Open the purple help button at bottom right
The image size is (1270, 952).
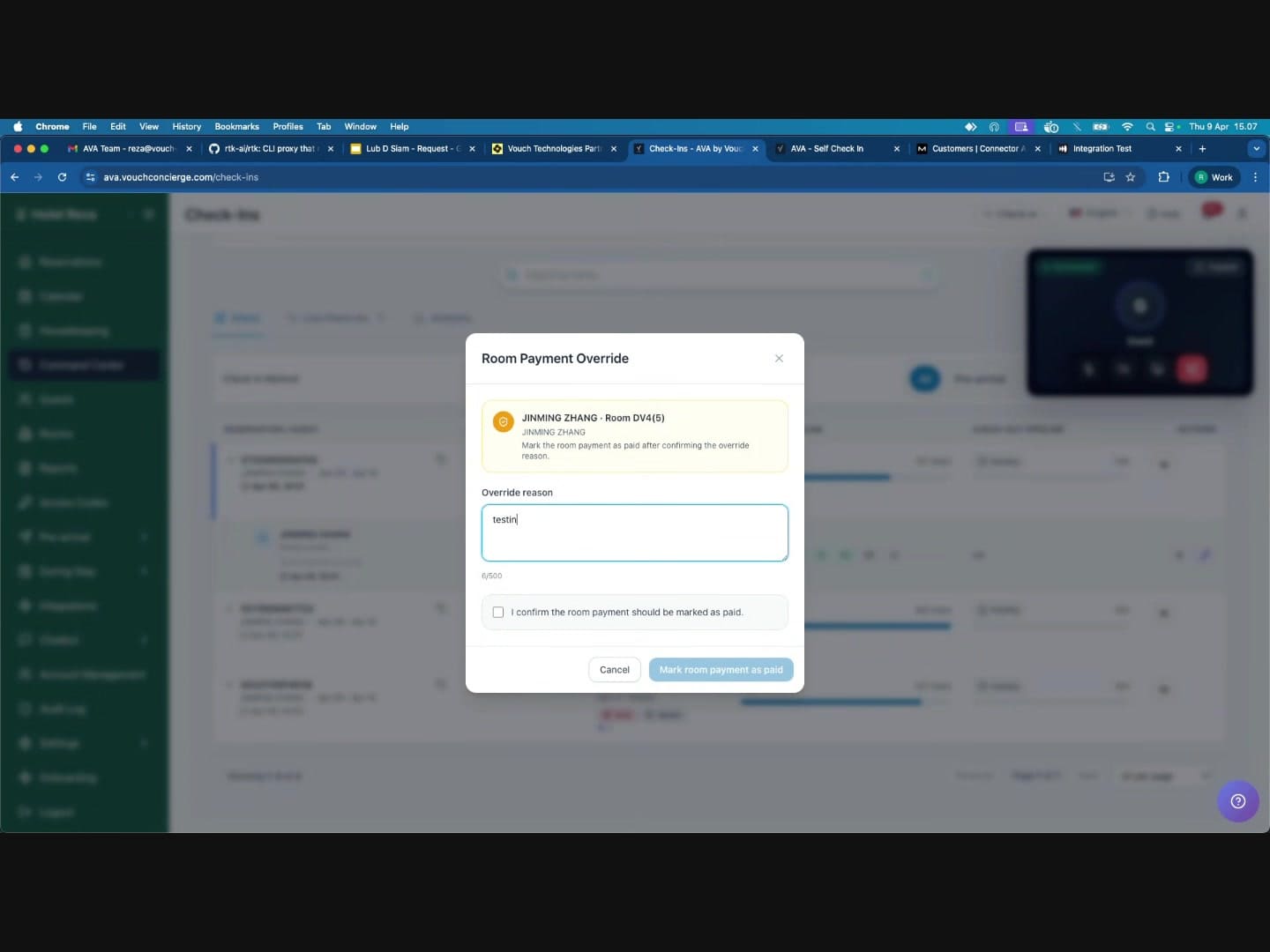click(1237, 801)
